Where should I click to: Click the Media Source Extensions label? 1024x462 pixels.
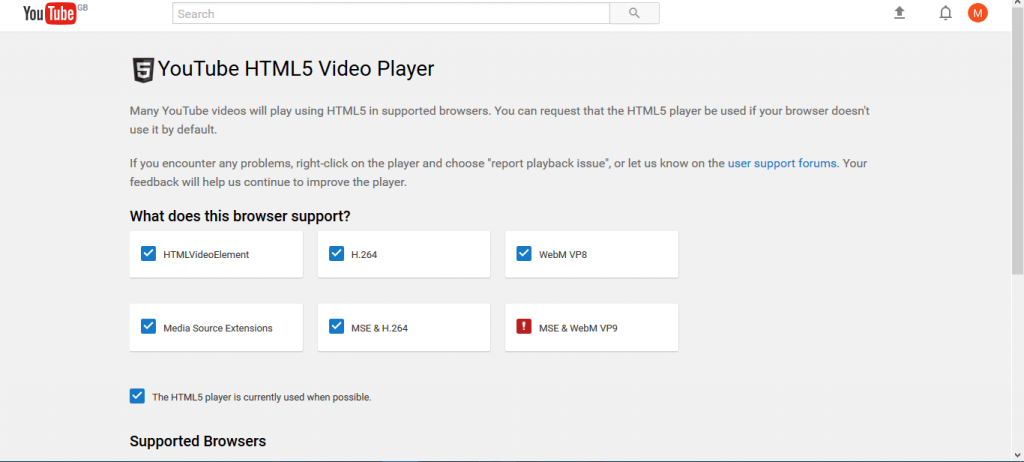click(217, 328)
